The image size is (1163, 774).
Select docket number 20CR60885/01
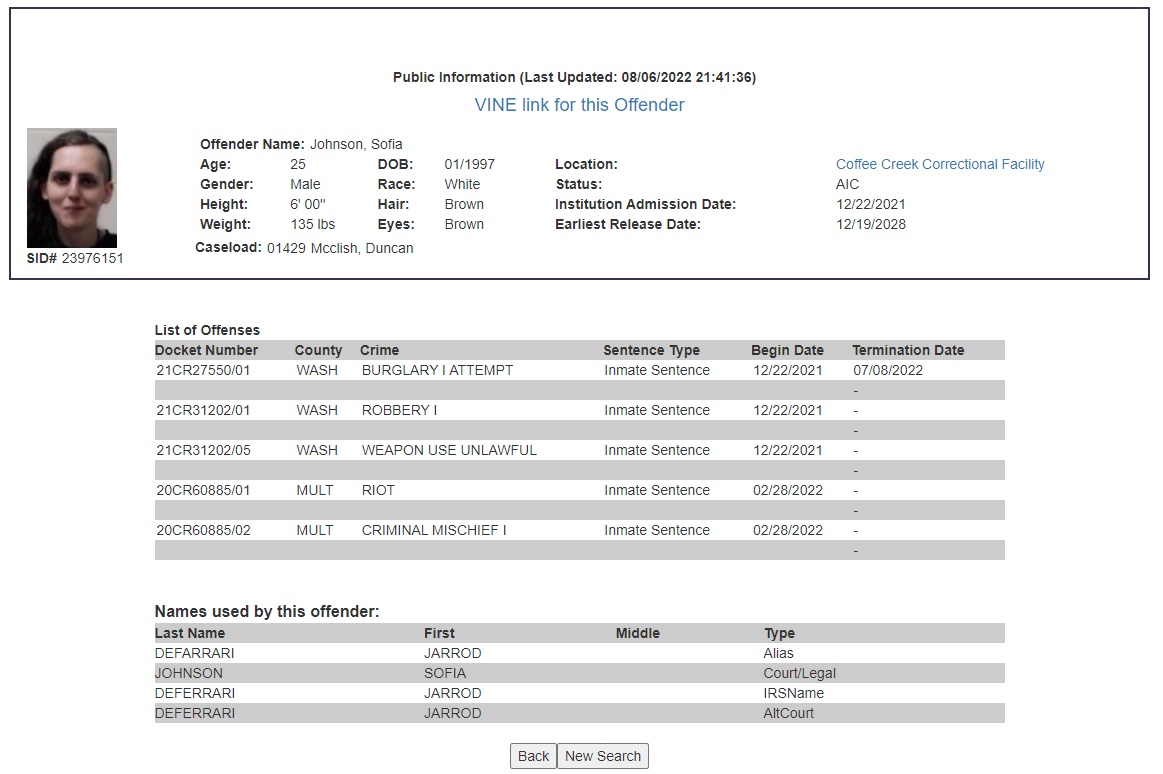point(203,490)
